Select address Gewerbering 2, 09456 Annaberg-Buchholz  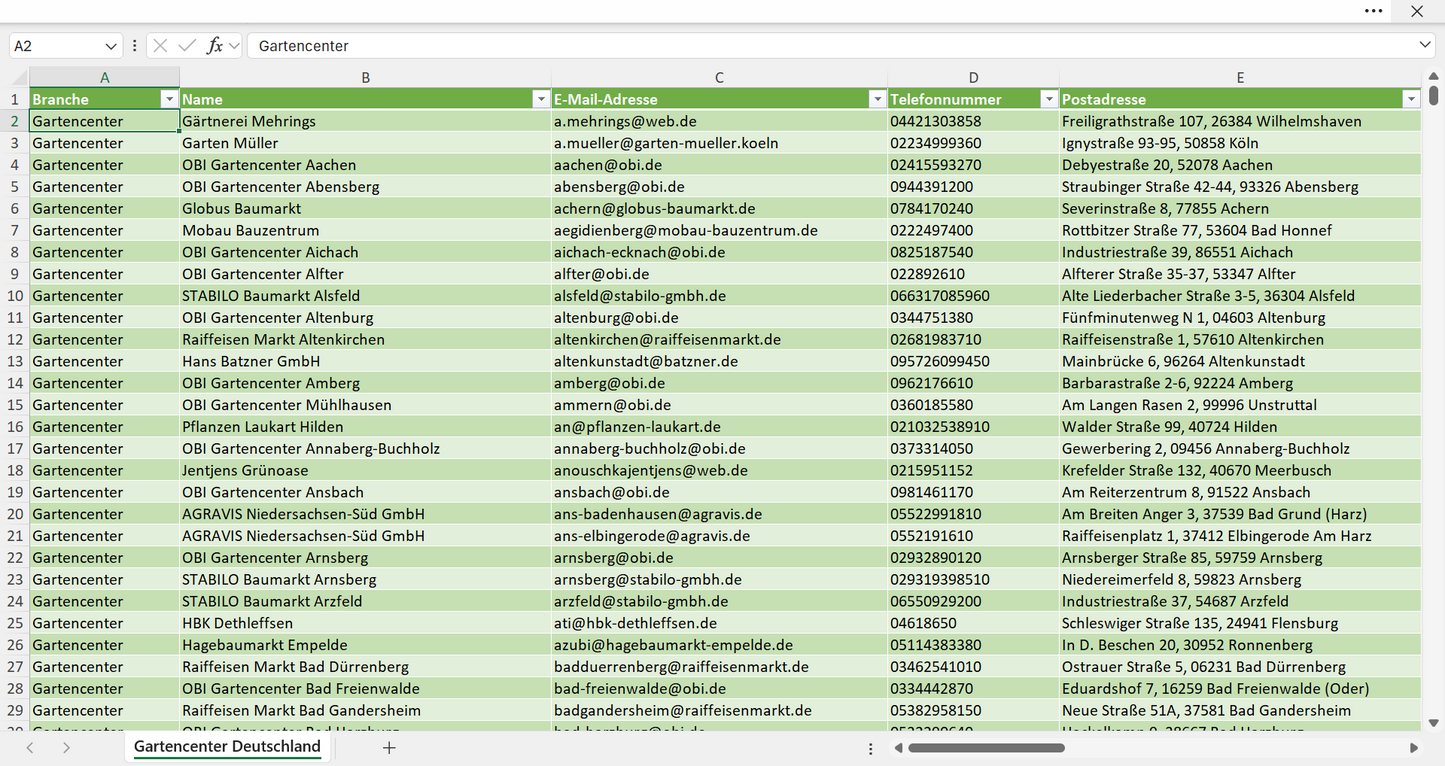1240,448
